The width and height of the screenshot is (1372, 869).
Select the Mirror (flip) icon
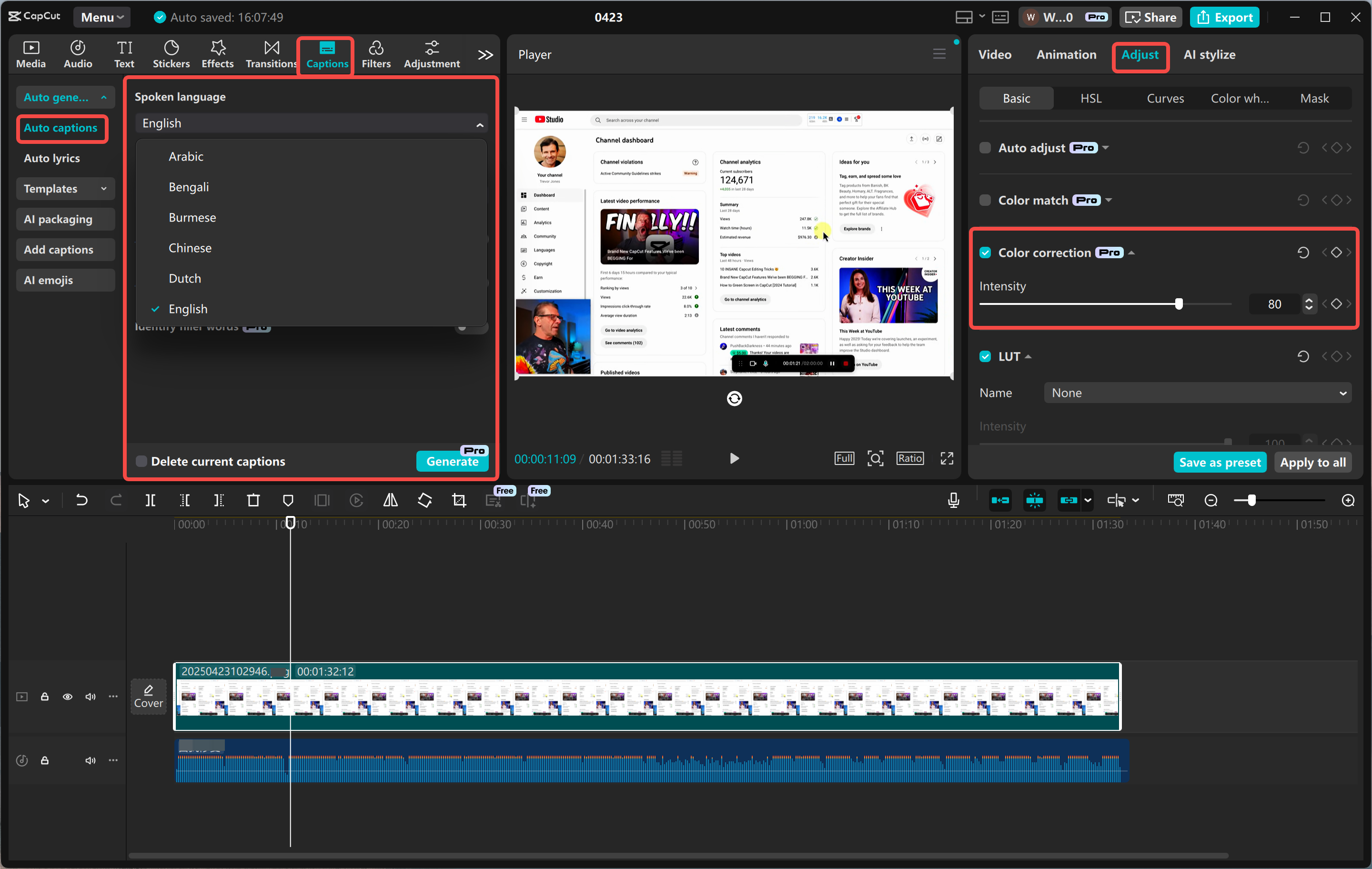click(x=390, y=500)
